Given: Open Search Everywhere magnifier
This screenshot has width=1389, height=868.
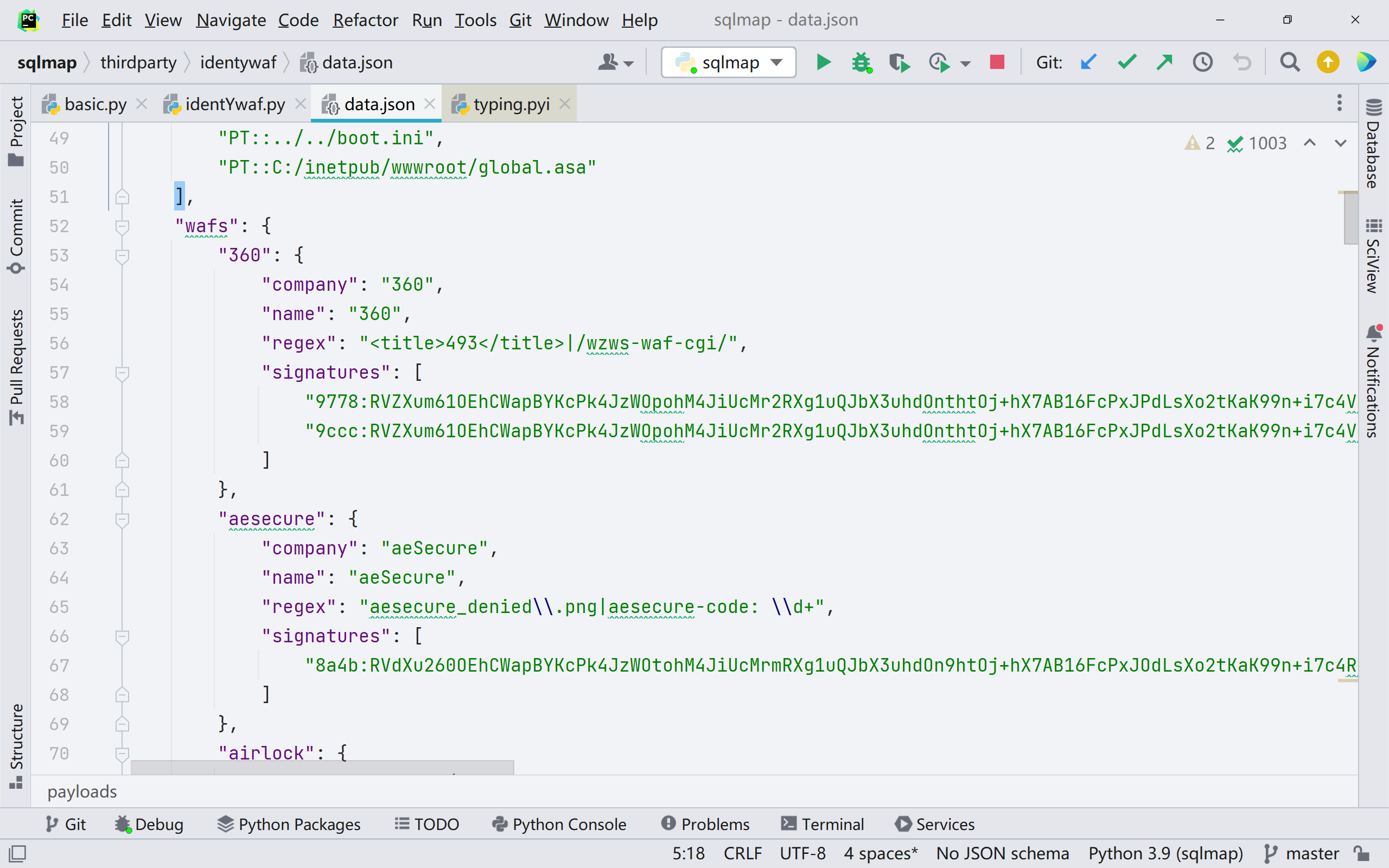Looking at the screenshot, I should (x=1290, y=62).
